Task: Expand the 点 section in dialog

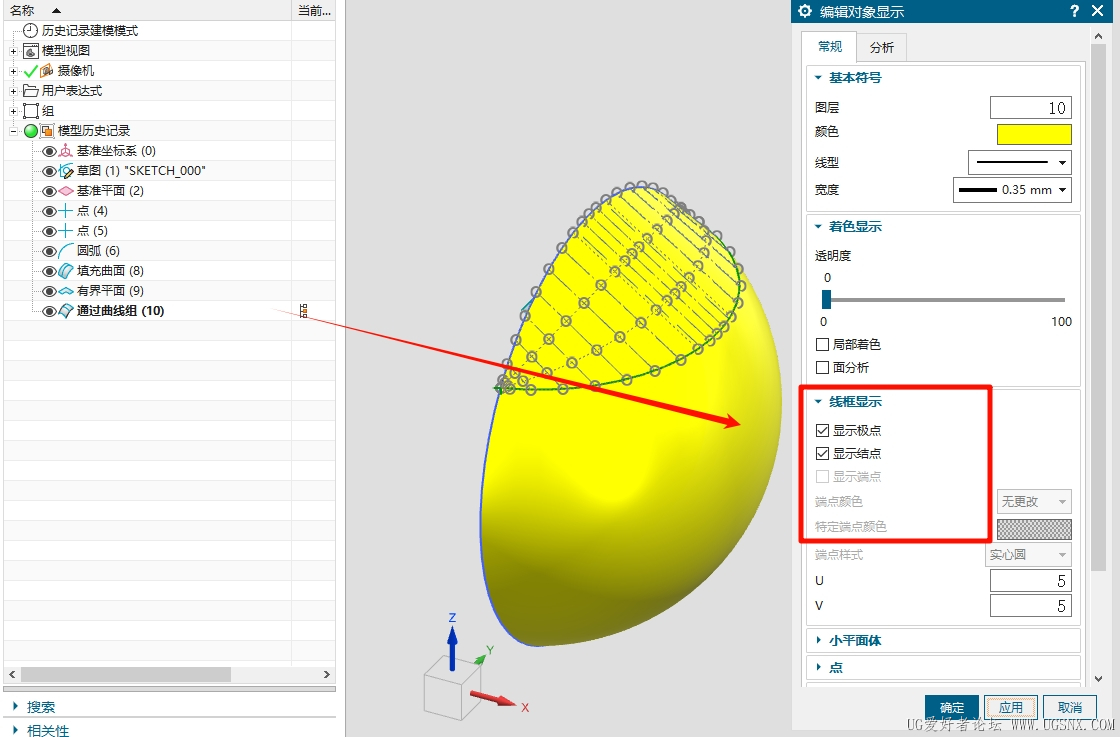Action: point(819,667)
